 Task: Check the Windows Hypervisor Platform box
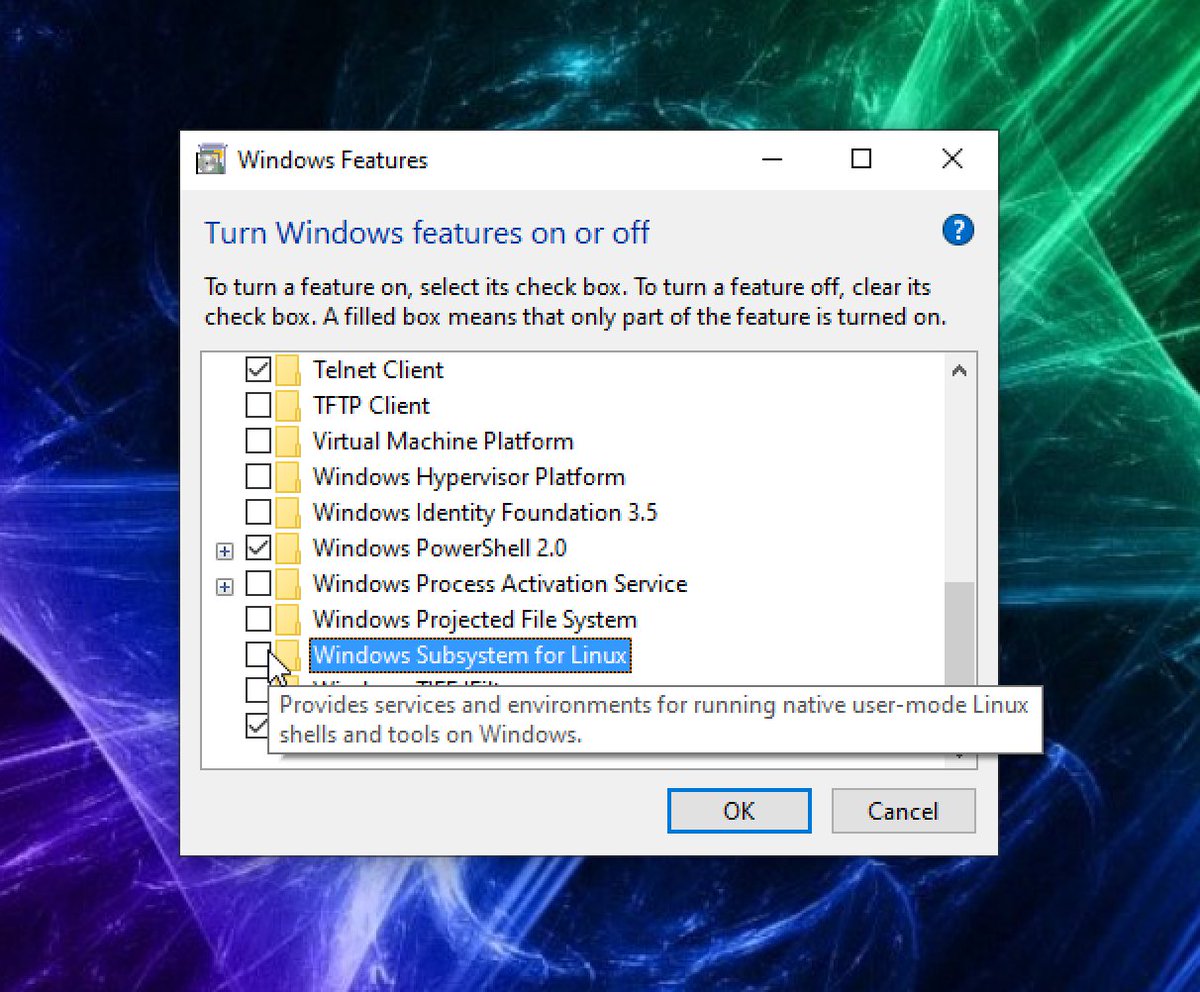[258, 478]
